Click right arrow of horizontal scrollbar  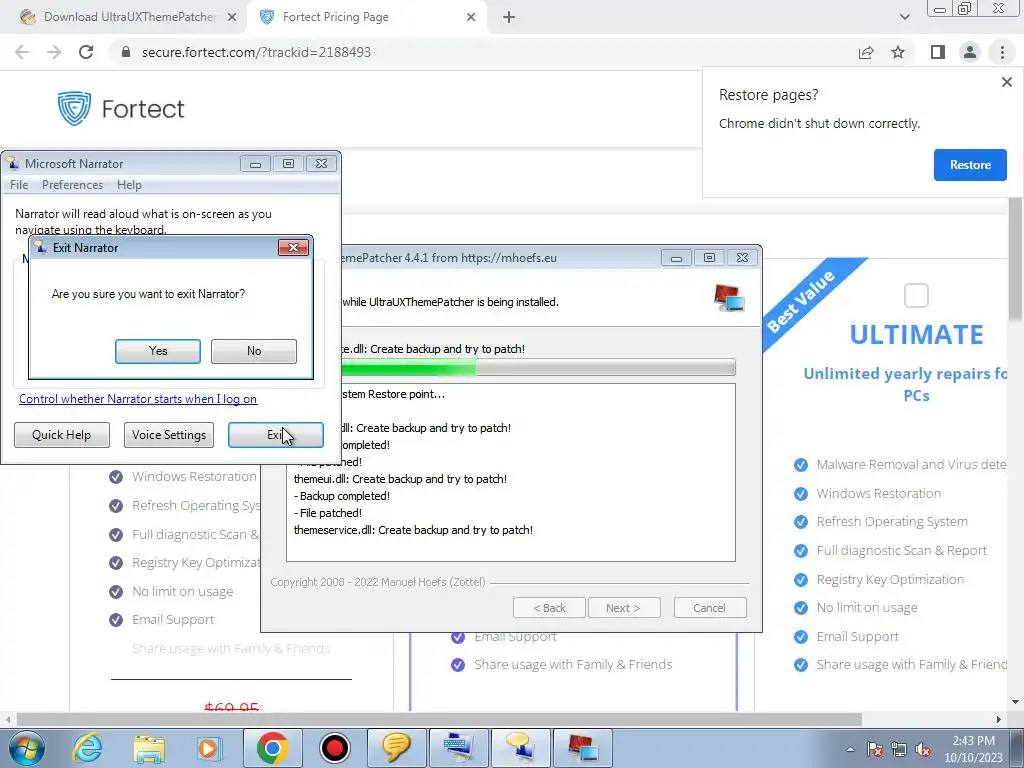pyautogui.click(x=999, y=719)
